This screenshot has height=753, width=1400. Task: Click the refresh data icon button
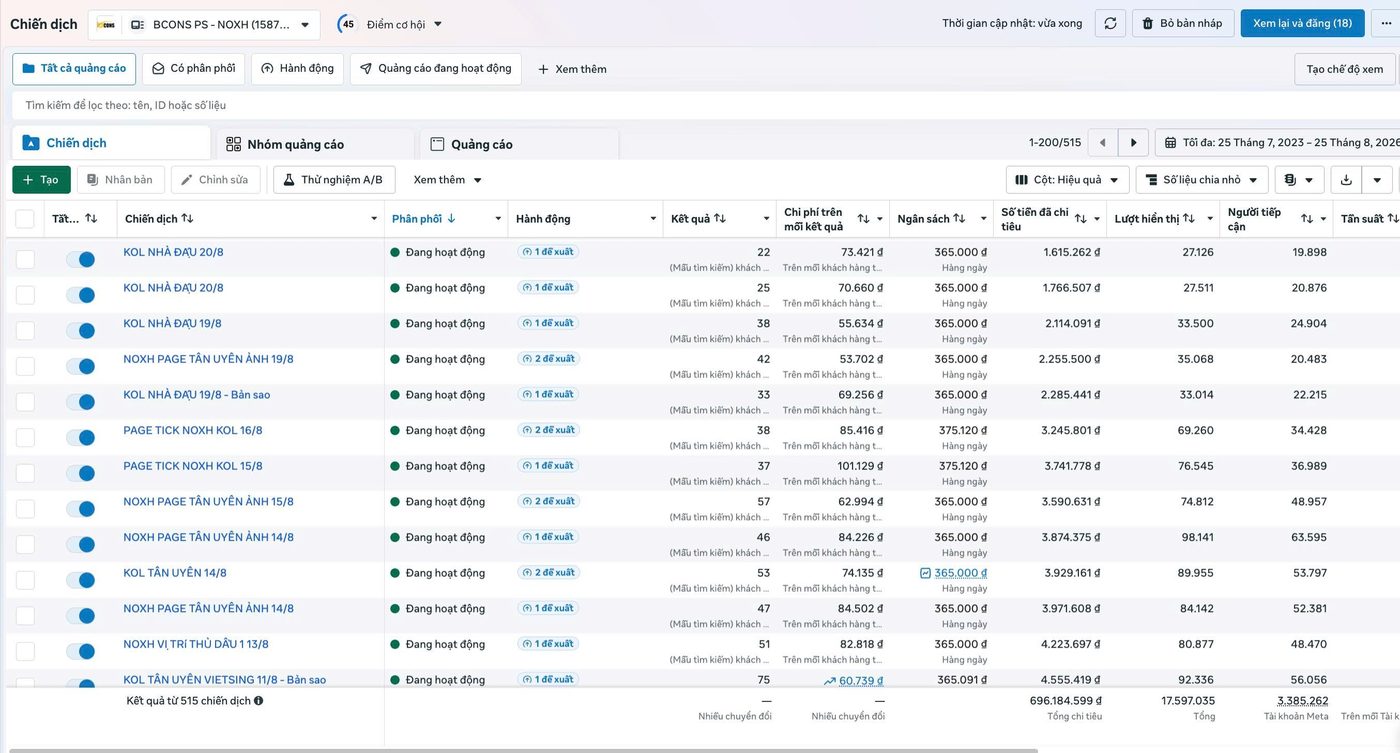1110,23
